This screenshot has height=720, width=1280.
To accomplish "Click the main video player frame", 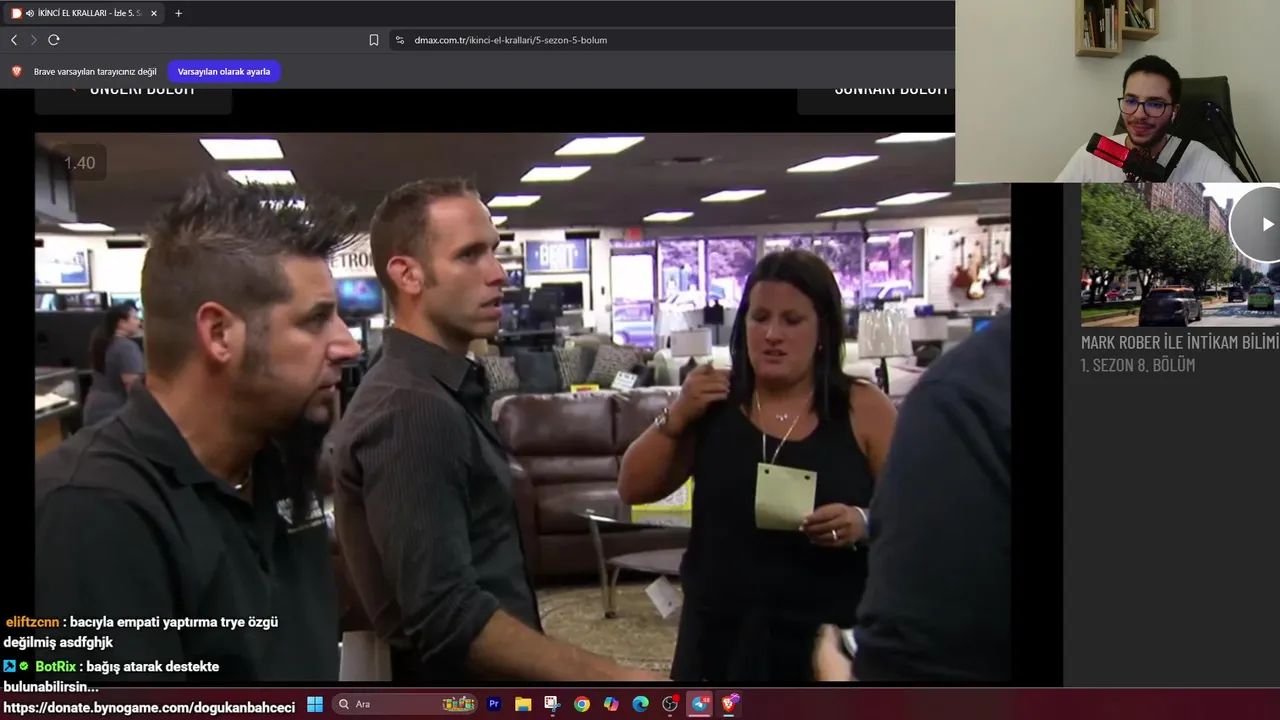I will [522, 406].
